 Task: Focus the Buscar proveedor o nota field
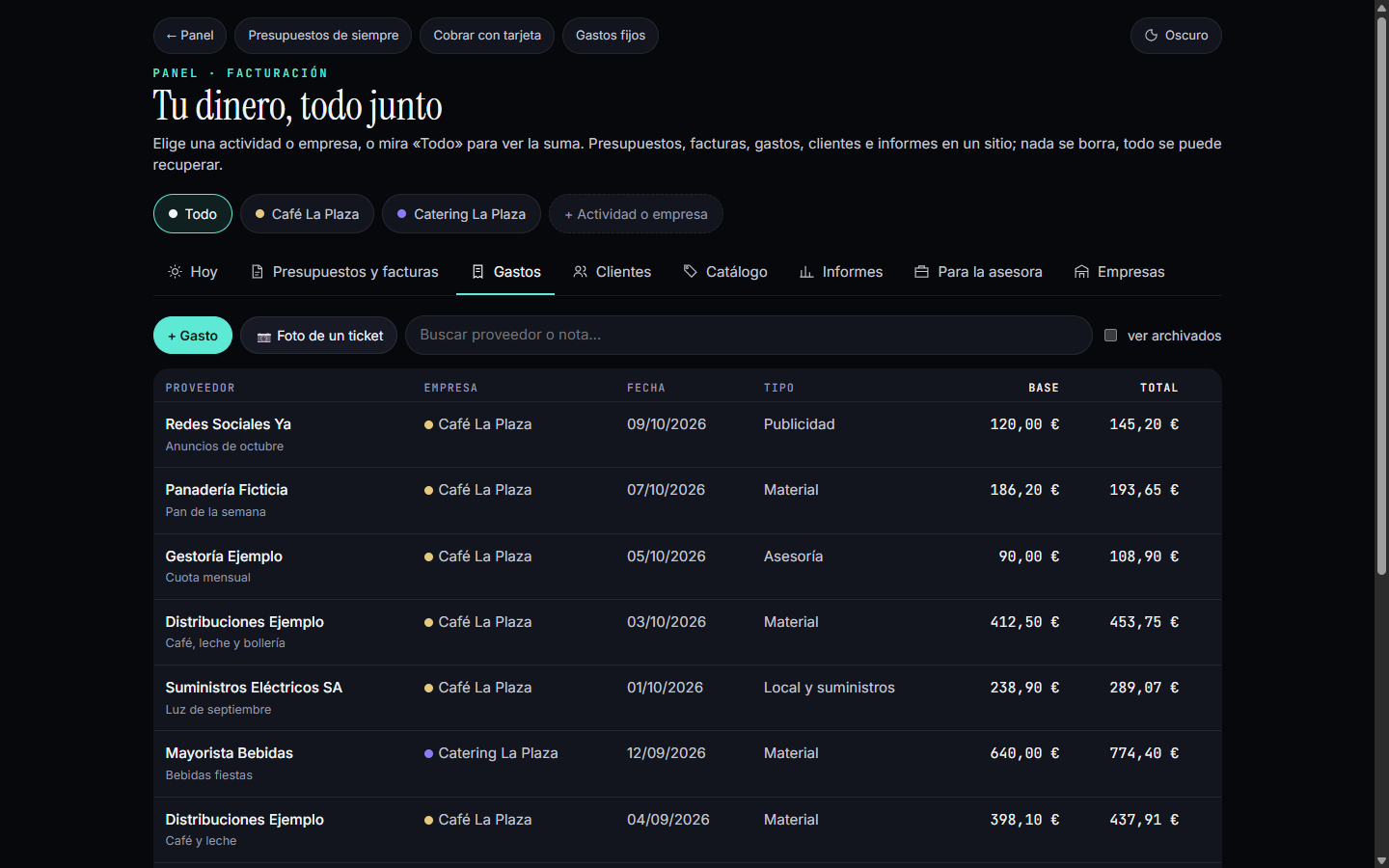point(749,336)
